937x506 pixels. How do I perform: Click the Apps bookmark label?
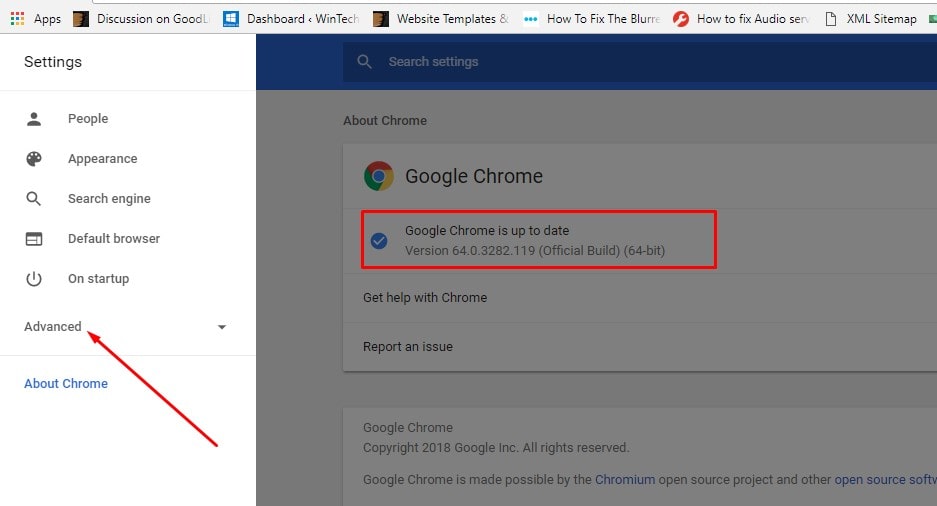pyautogui.click(x=47, y=19)
